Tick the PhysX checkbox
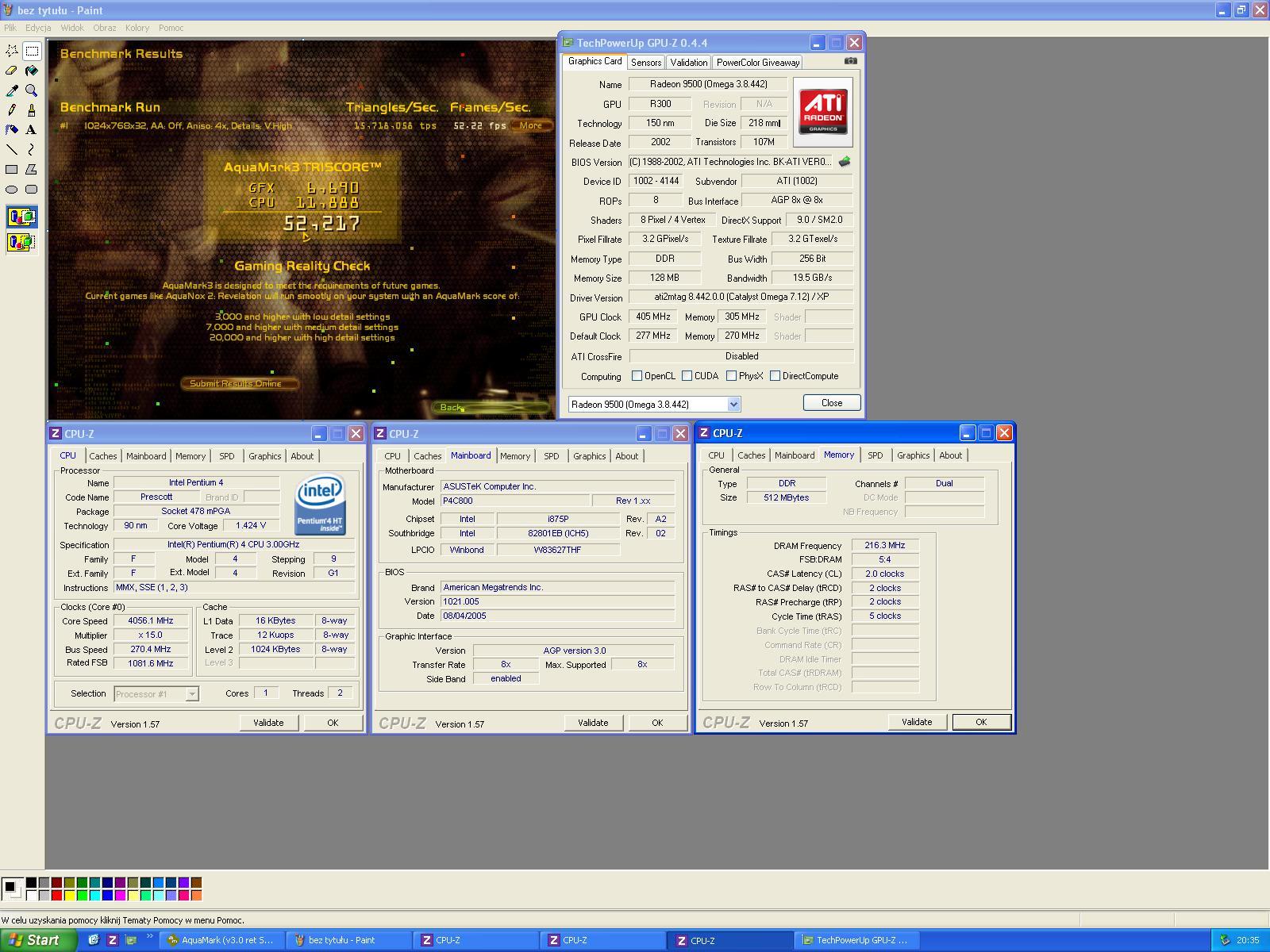The image size is (1270, 952). click(x=731, y=376)
